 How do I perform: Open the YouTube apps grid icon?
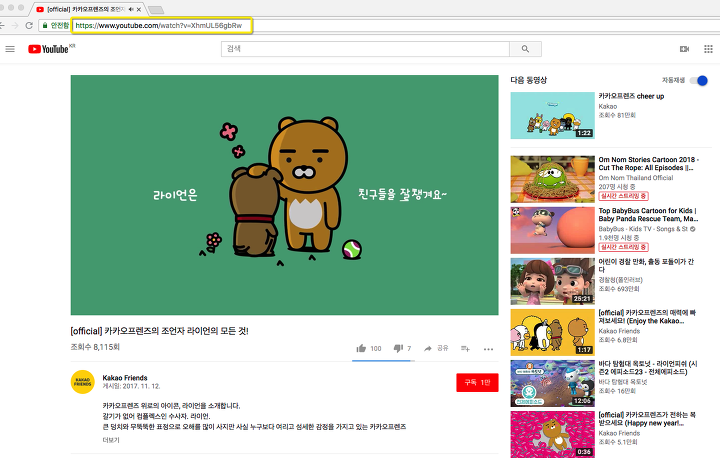coord(709,49)
